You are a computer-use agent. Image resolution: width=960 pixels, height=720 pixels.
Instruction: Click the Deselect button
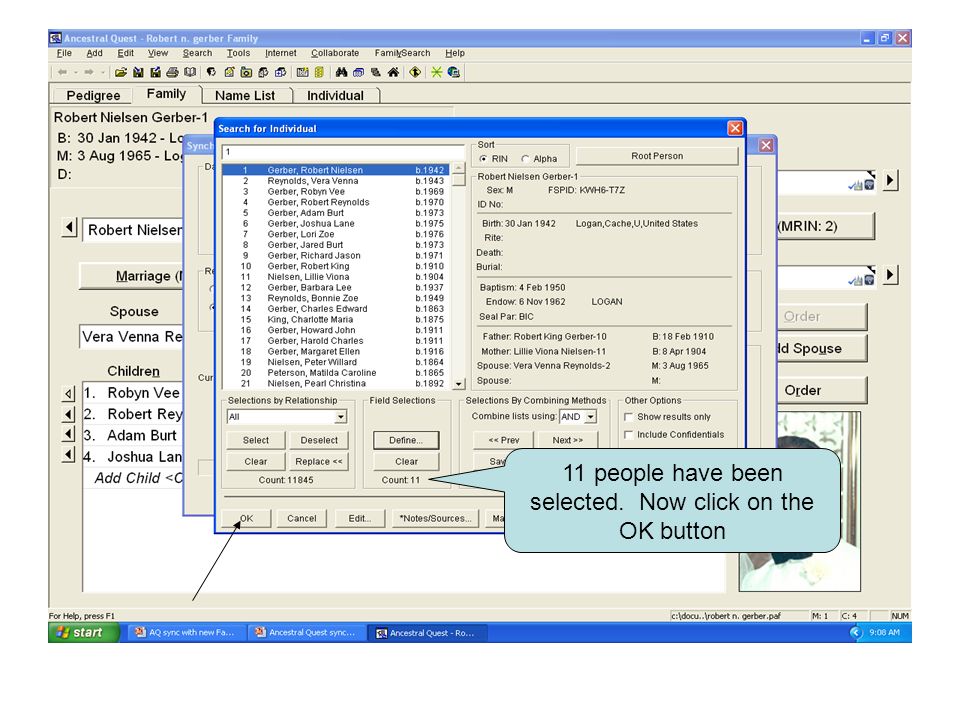pos(319,440)
